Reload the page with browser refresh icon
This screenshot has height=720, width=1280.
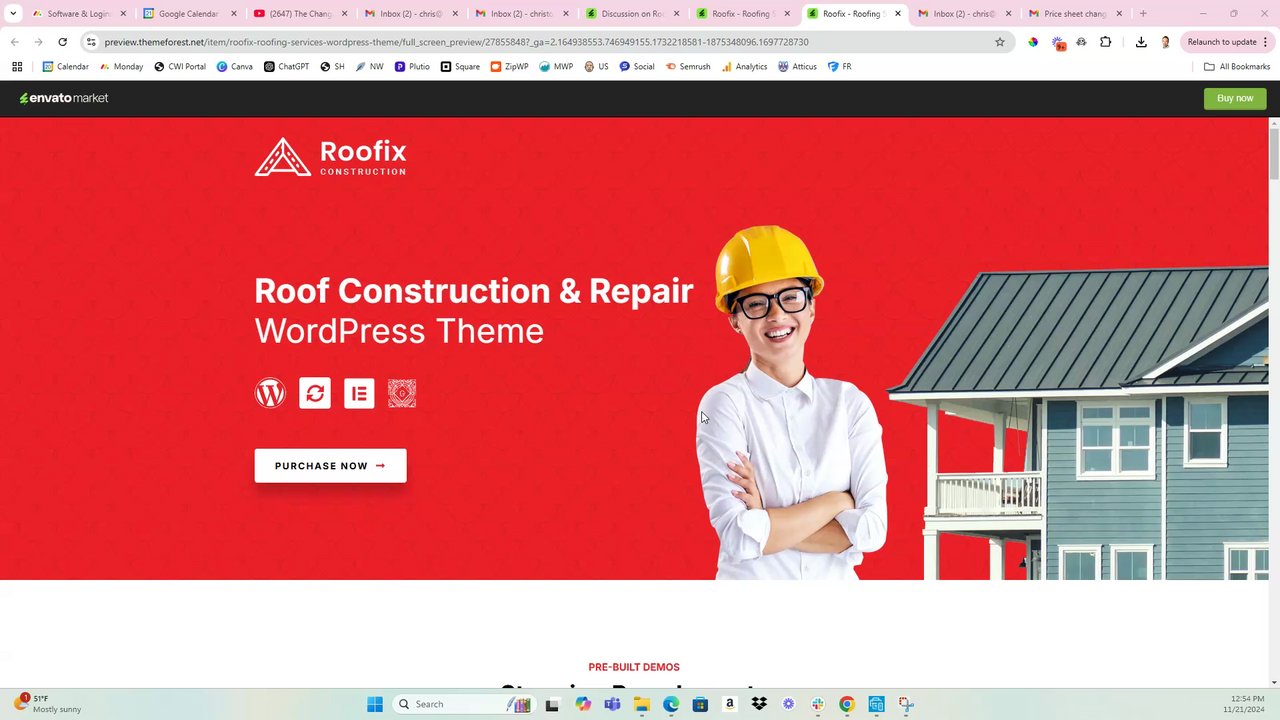coord(62,42)
